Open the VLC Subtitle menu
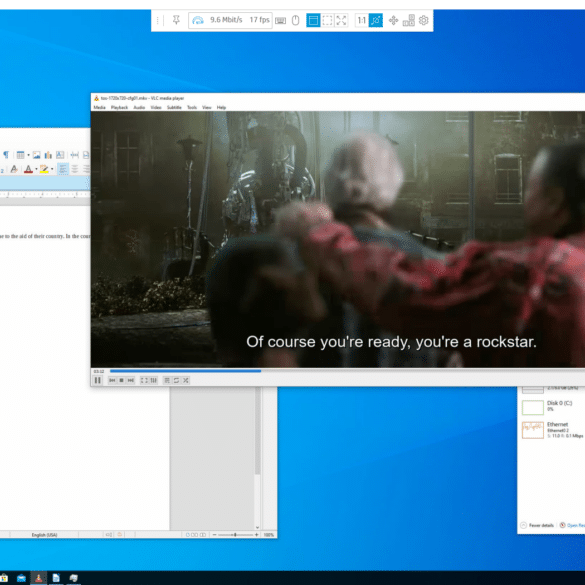 [x=174, y=107]
